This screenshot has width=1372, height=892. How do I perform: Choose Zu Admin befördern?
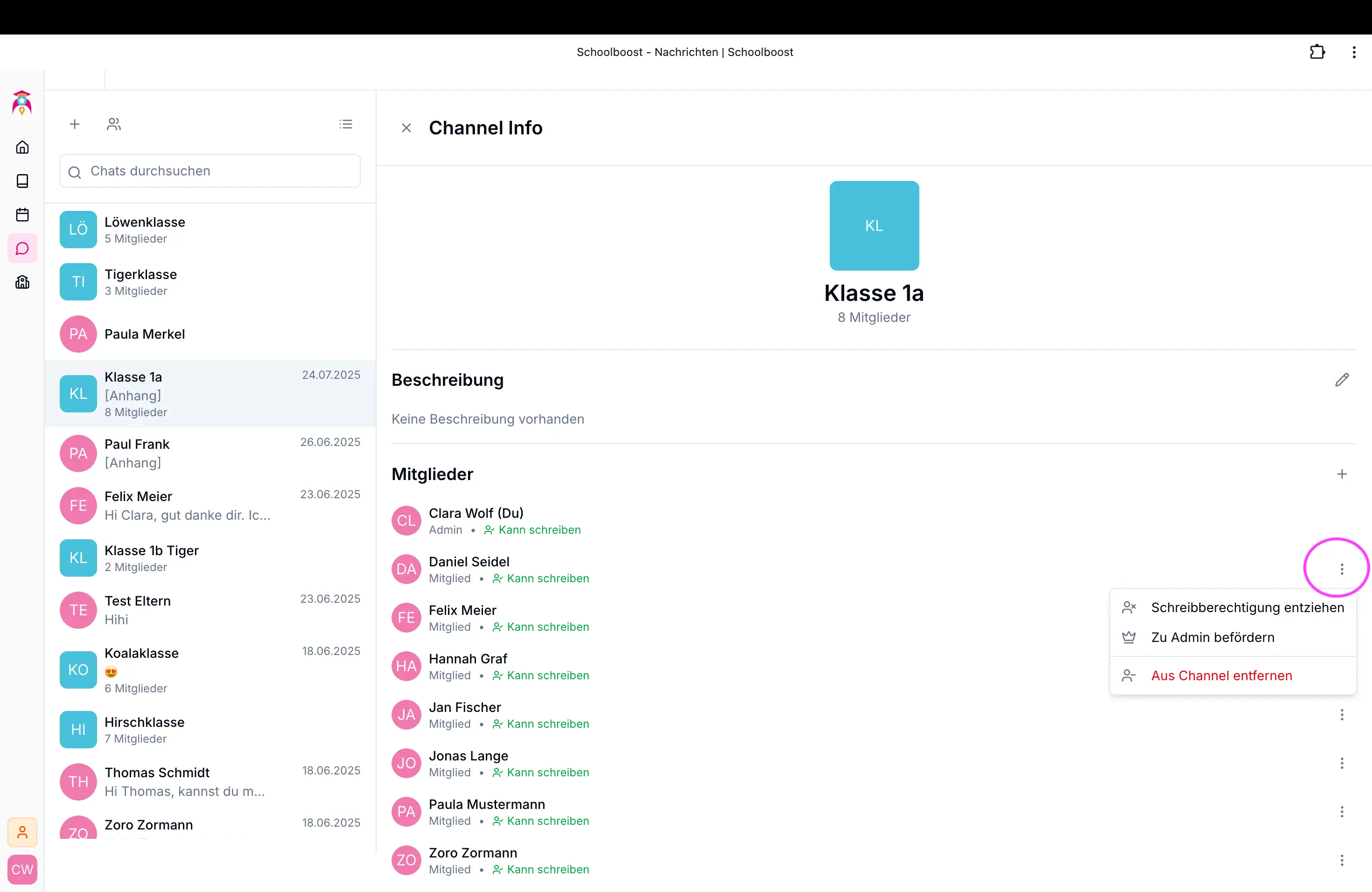(1212, 637)
